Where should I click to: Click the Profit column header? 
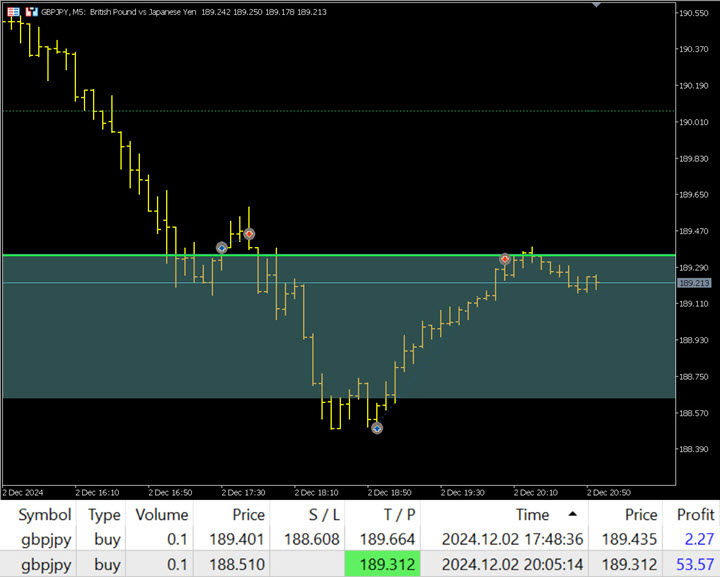(695, 514)
